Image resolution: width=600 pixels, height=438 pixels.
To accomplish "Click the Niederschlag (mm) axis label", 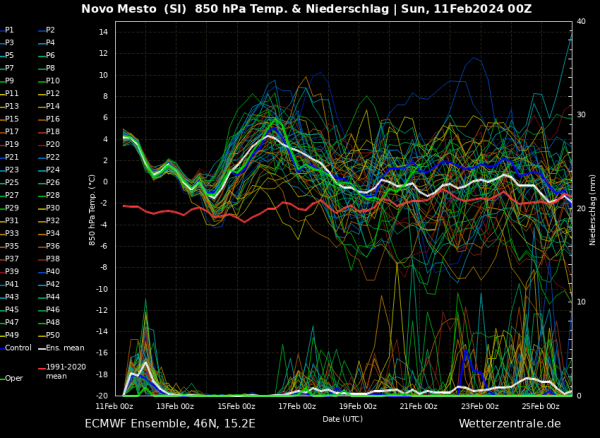I will [592, 208].
